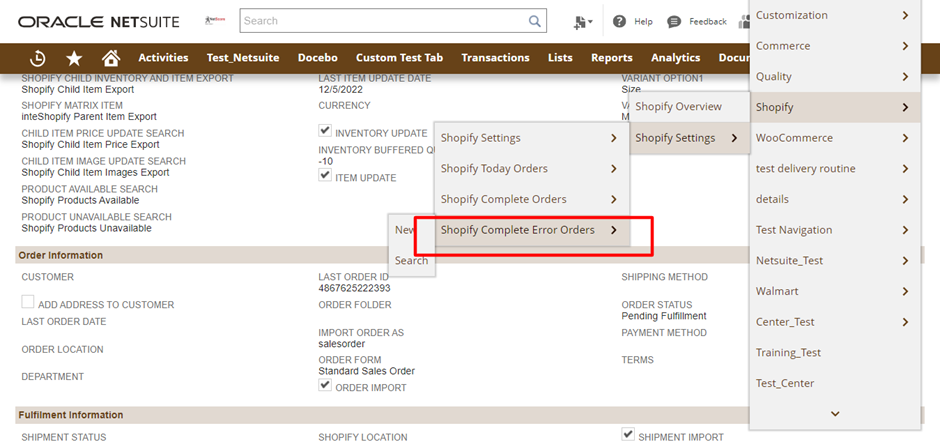Click the Standard Sales Order value
This screenshot has width=940, height=442.
(366, 371)
